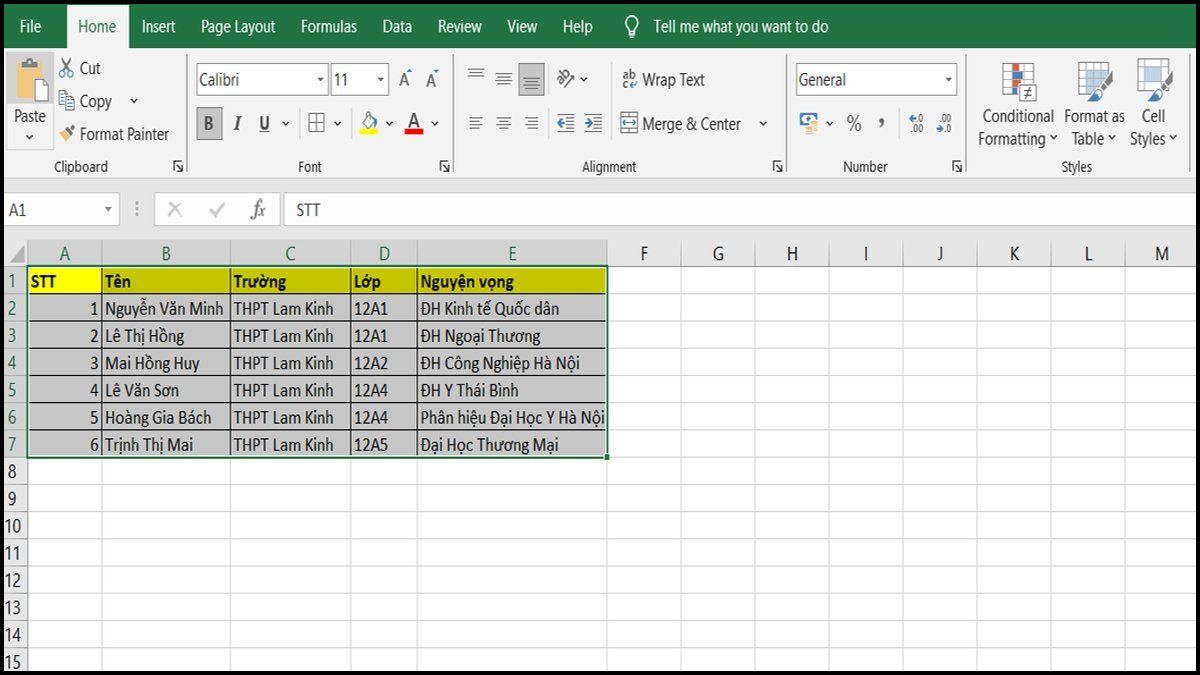Click the Tell me lightbulb icon
The image size is (1200, 675).
[631, 27]
